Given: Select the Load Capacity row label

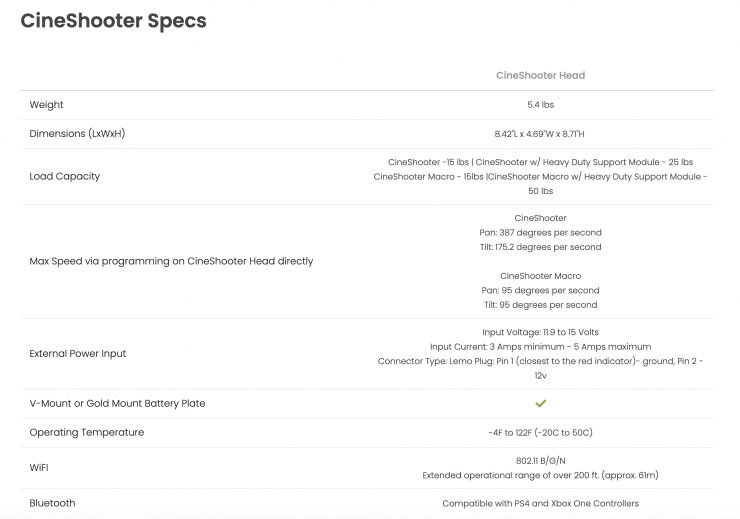Looking at the screenshot, I should pos(65,176).
